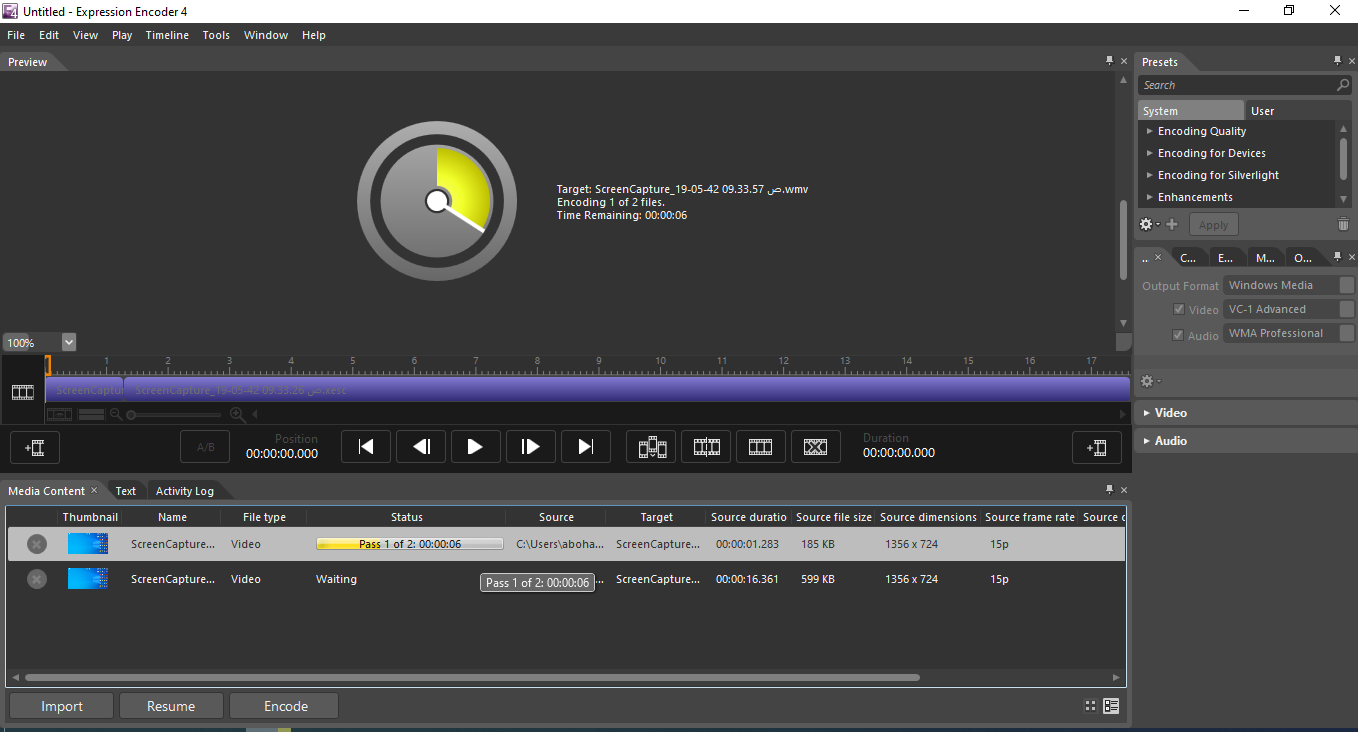Pin the Presets panel
This screenshot has width=1358, height=732.
1337,61
